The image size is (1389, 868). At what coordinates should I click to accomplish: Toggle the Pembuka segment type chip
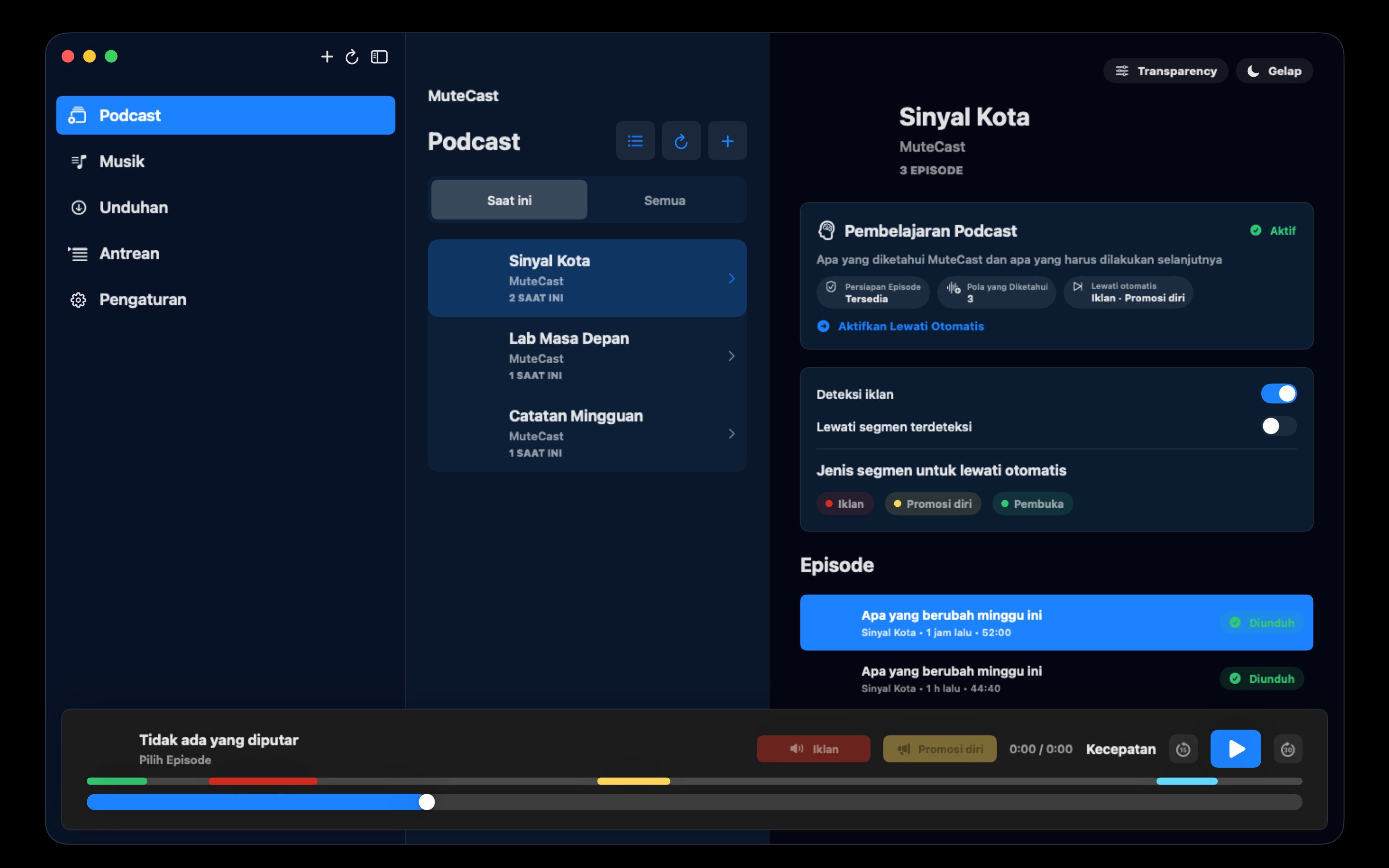[1033, 503]
